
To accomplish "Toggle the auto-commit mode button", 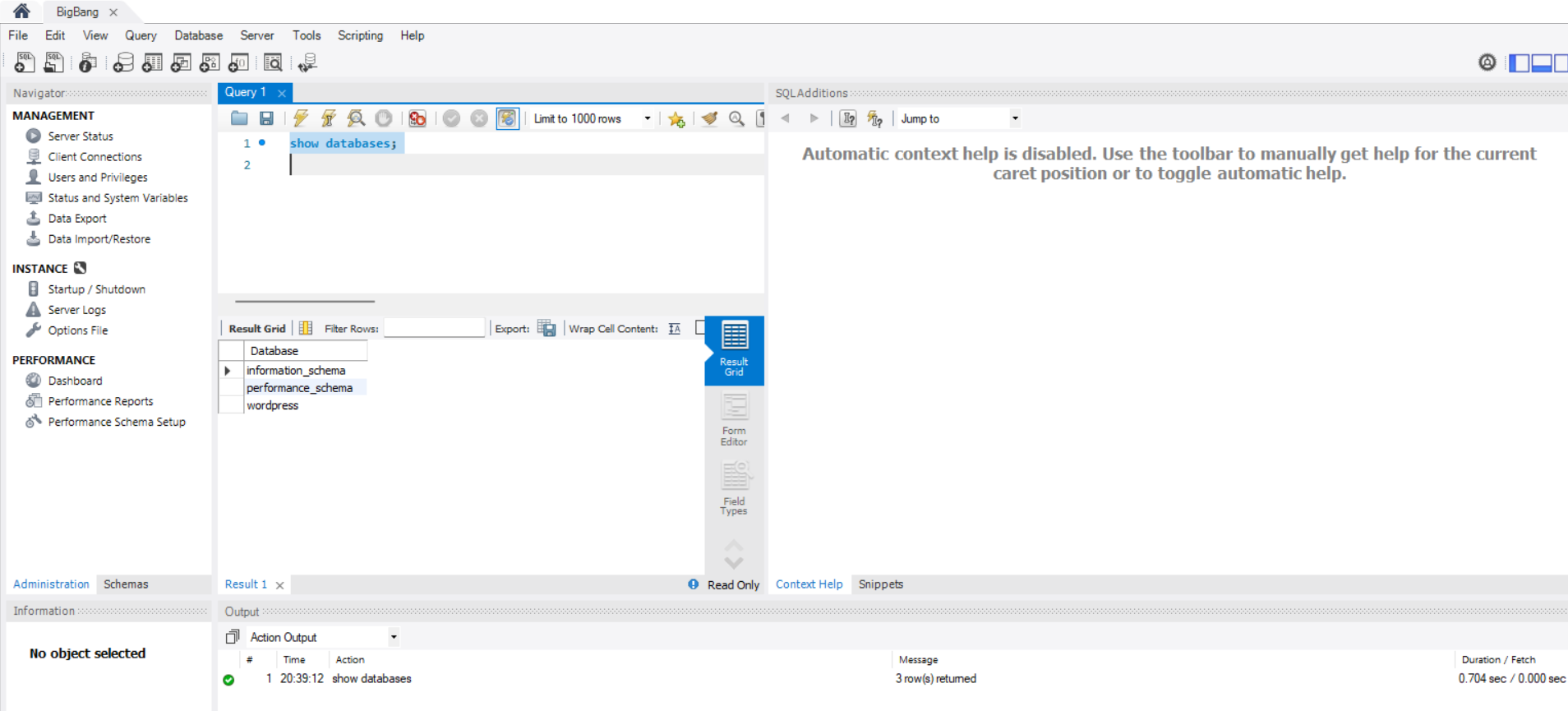I will pyautogui.click(x=507, y=118).
